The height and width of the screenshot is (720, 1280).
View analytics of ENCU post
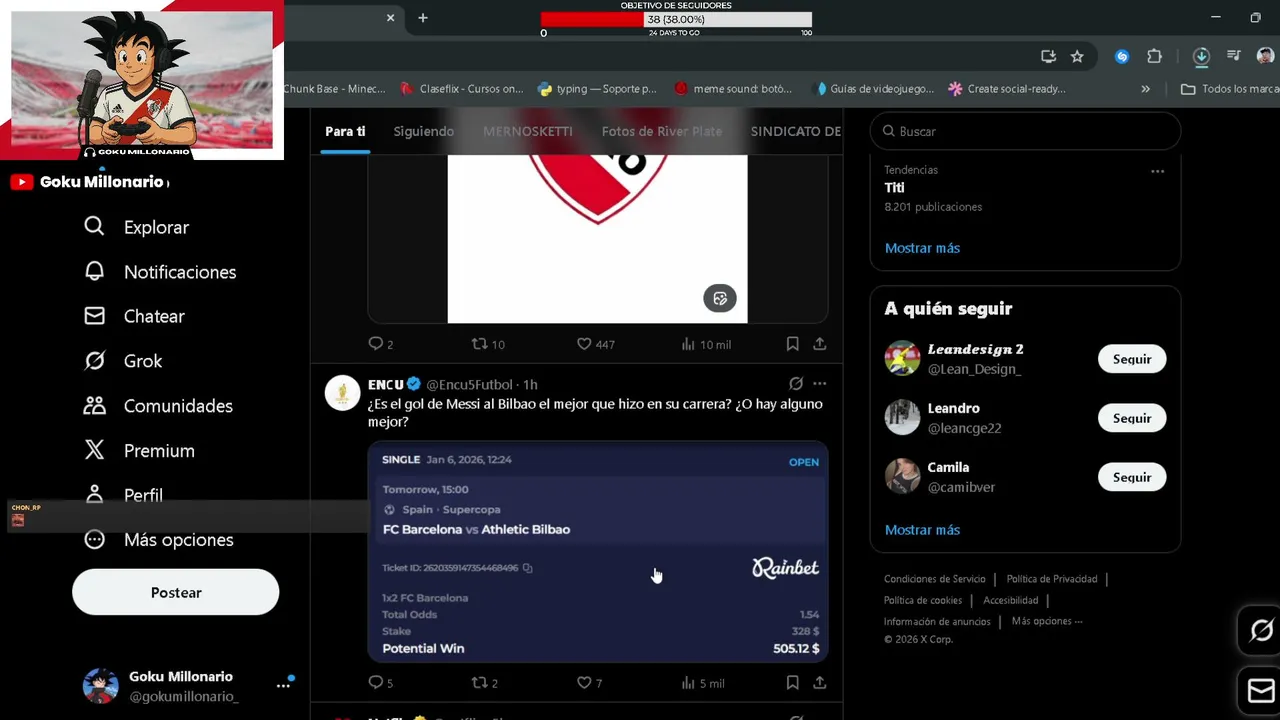tap(702, 683)
